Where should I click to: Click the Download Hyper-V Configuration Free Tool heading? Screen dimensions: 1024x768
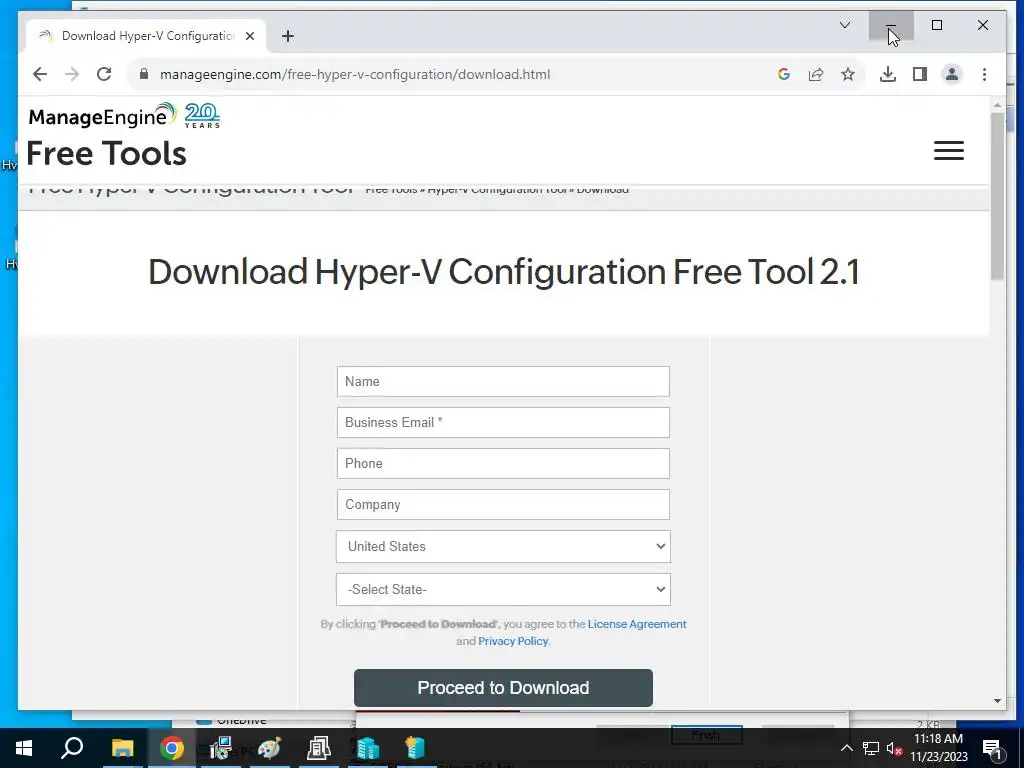tap(504, 272)
